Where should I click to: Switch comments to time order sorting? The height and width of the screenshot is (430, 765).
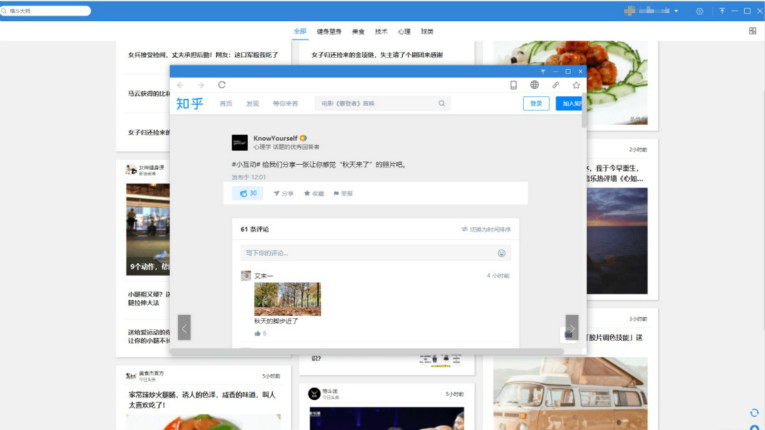(486, 229)
